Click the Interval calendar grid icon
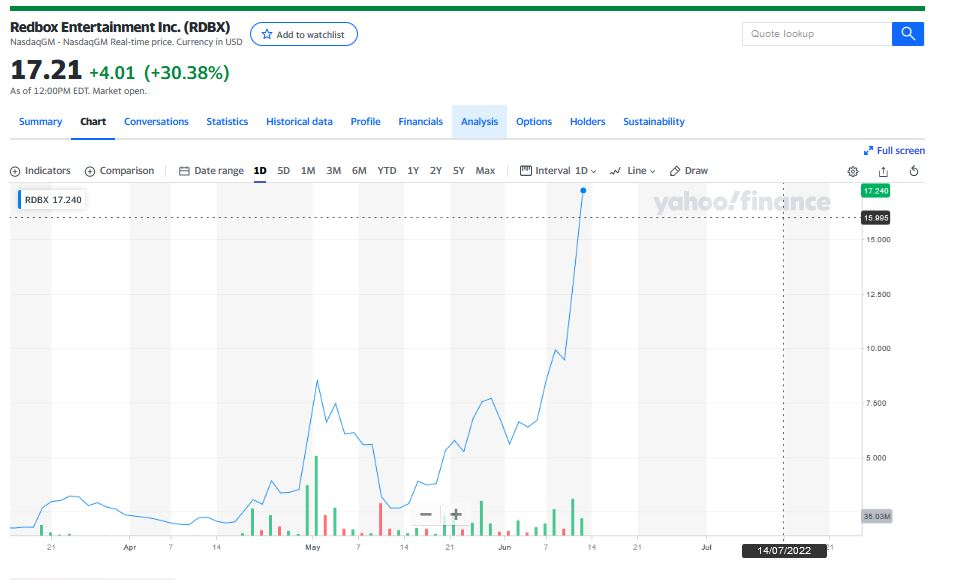 pyautogui.click(x=525, y=171)
